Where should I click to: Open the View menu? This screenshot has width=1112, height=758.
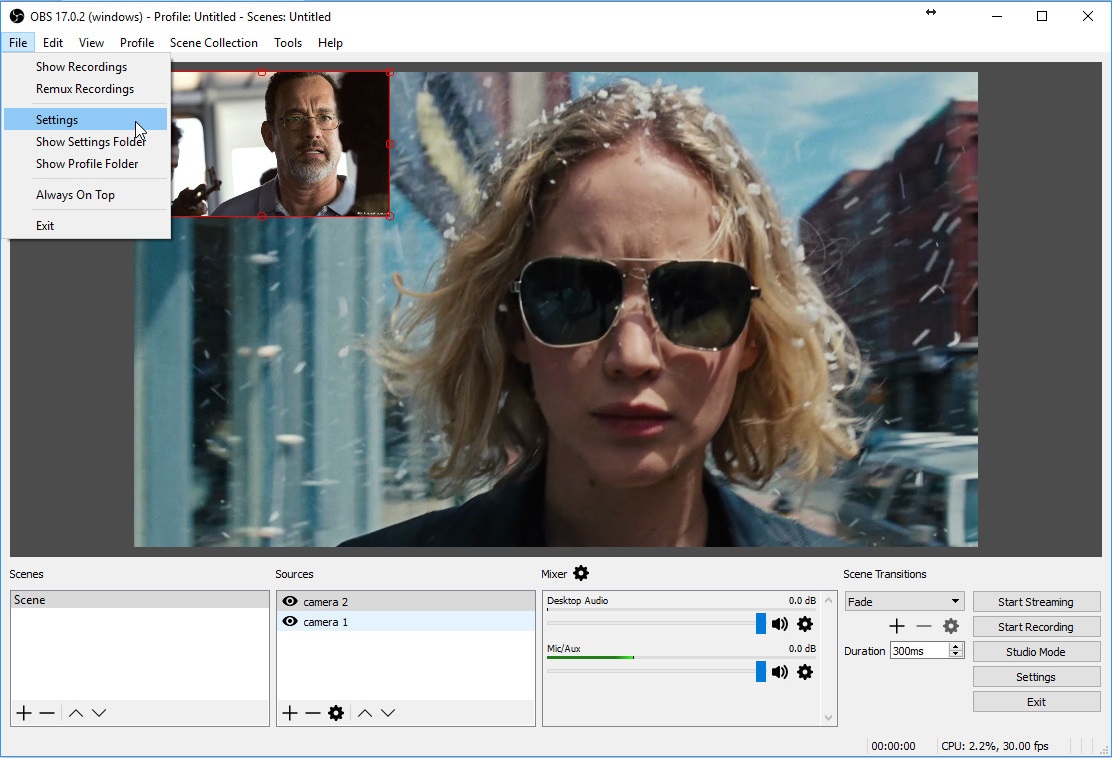click(91, 43)
